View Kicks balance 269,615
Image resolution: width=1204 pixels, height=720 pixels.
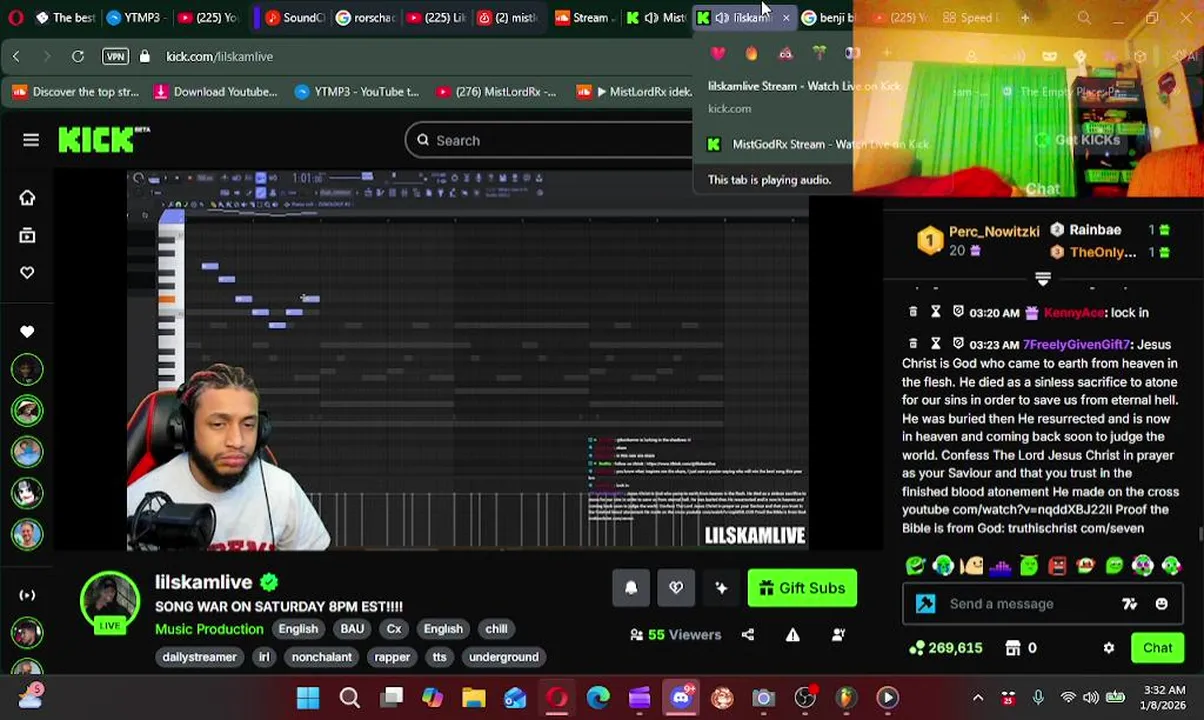945,648
